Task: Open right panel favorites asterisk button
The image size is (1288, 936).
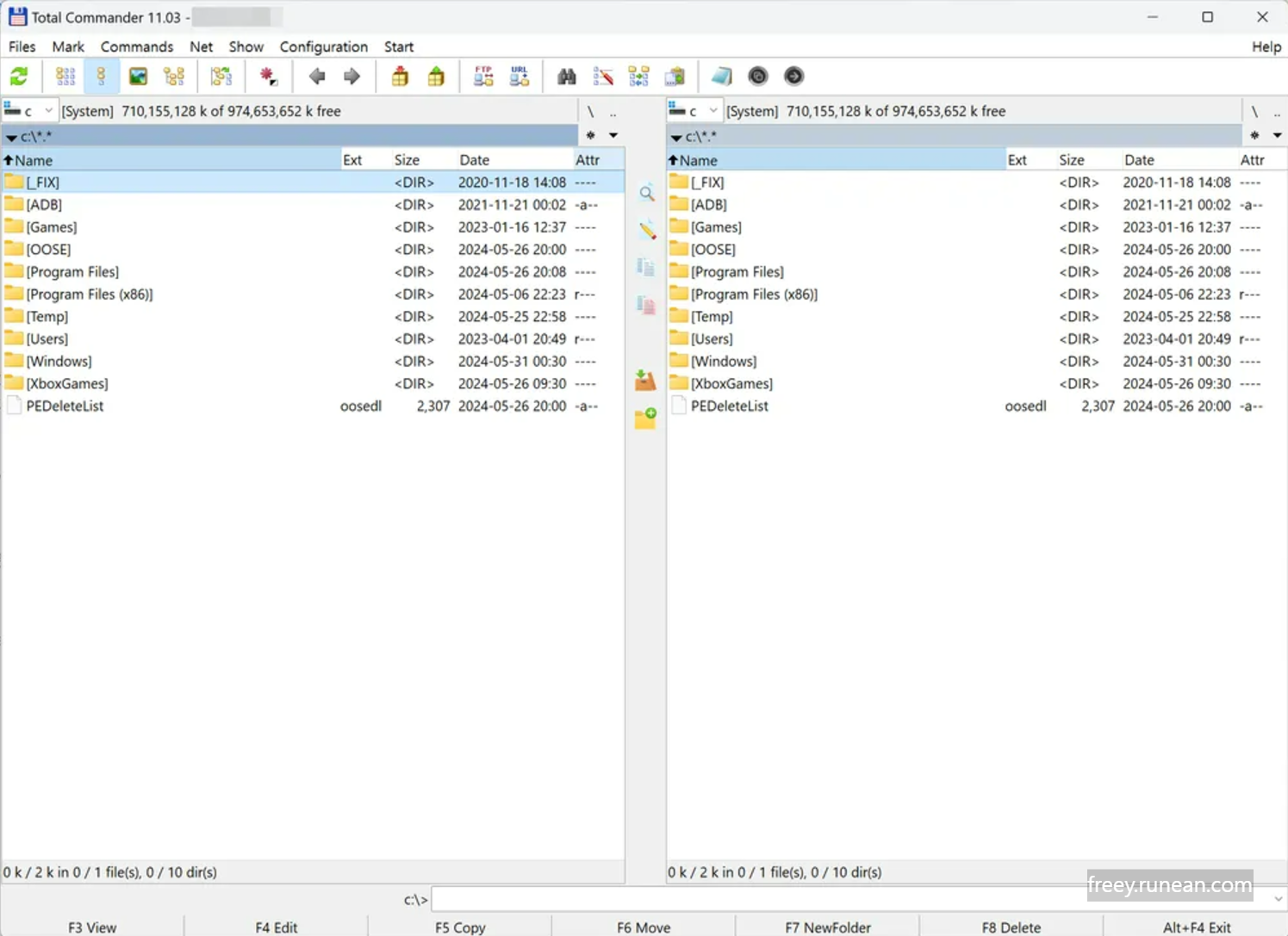Action: click(x=1255, y=135)
